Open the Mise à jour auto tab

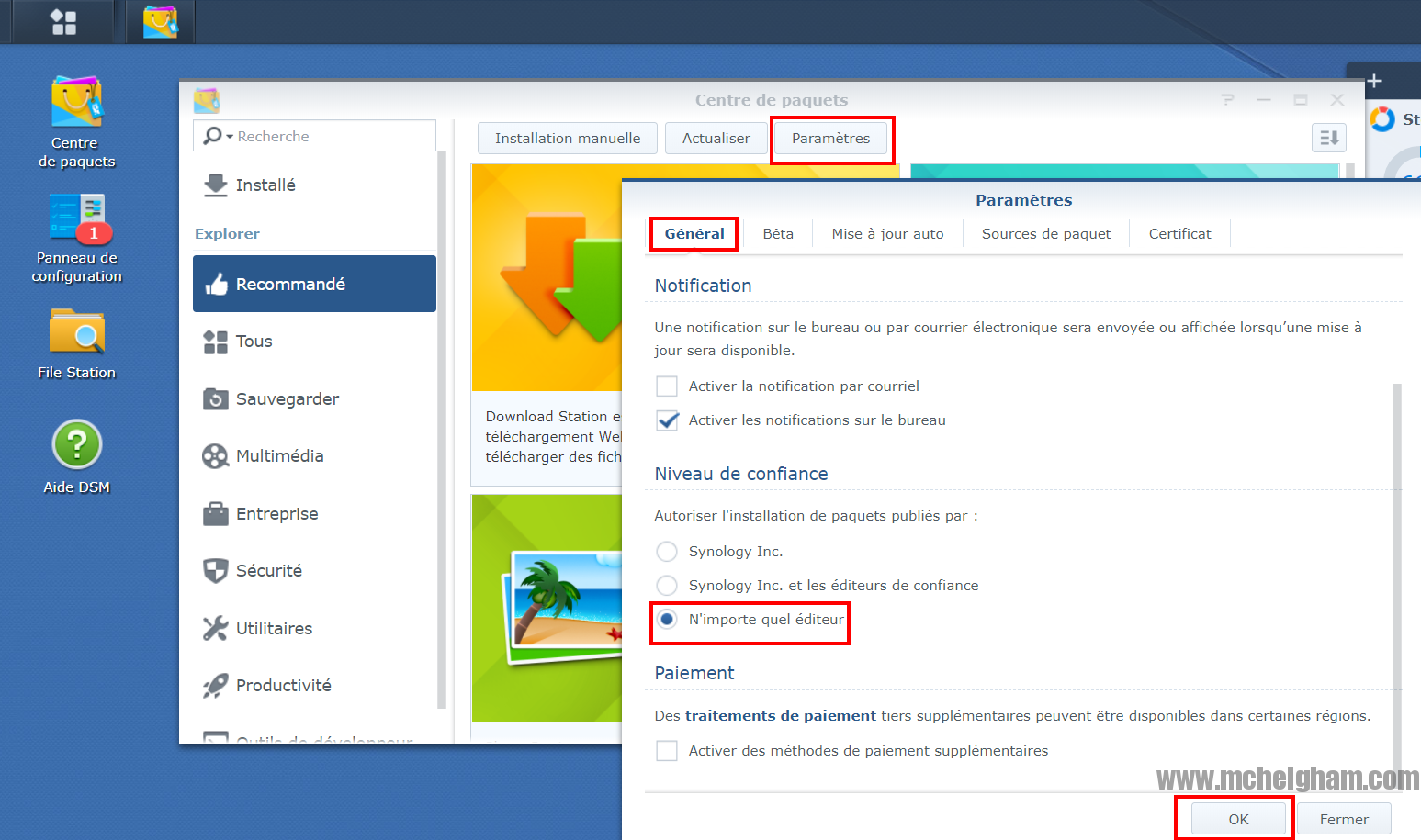pos(887,234)
